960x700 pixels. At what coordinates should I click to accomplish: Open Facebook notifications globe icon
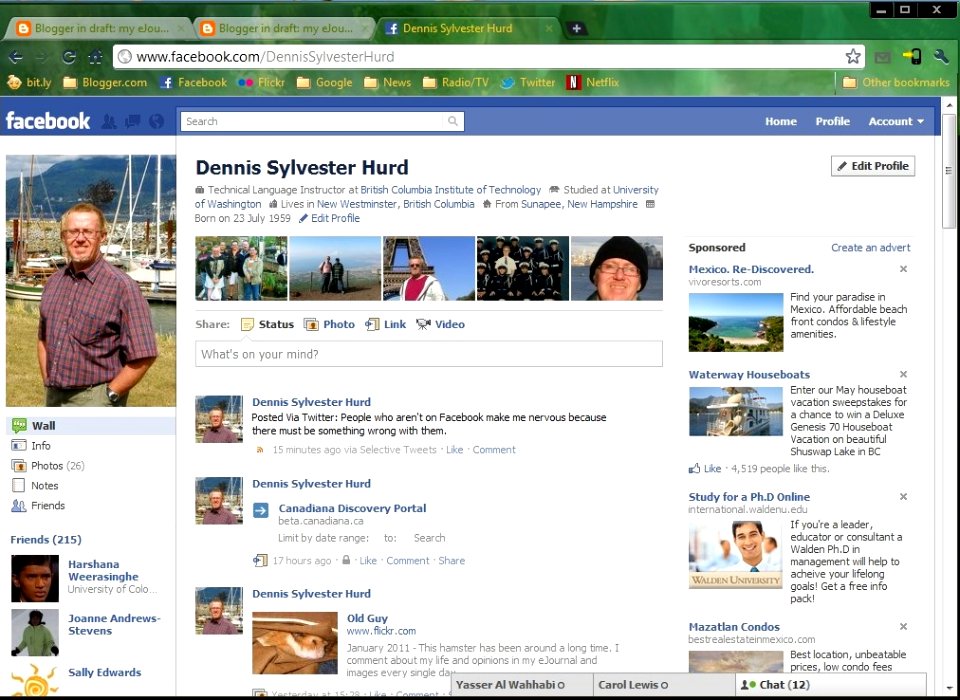coord(157,121)
